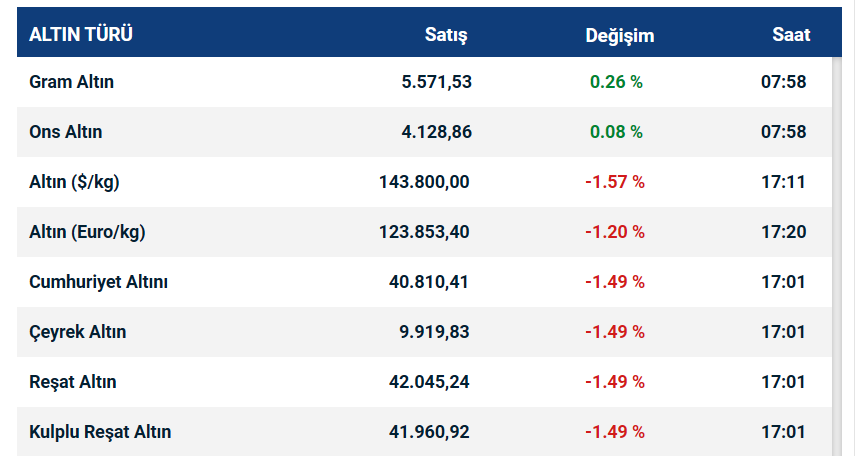The height and width of the screenshot is (456, 868).
Task: Click the green 0.08 % change value
Action: tap(616, 132)
